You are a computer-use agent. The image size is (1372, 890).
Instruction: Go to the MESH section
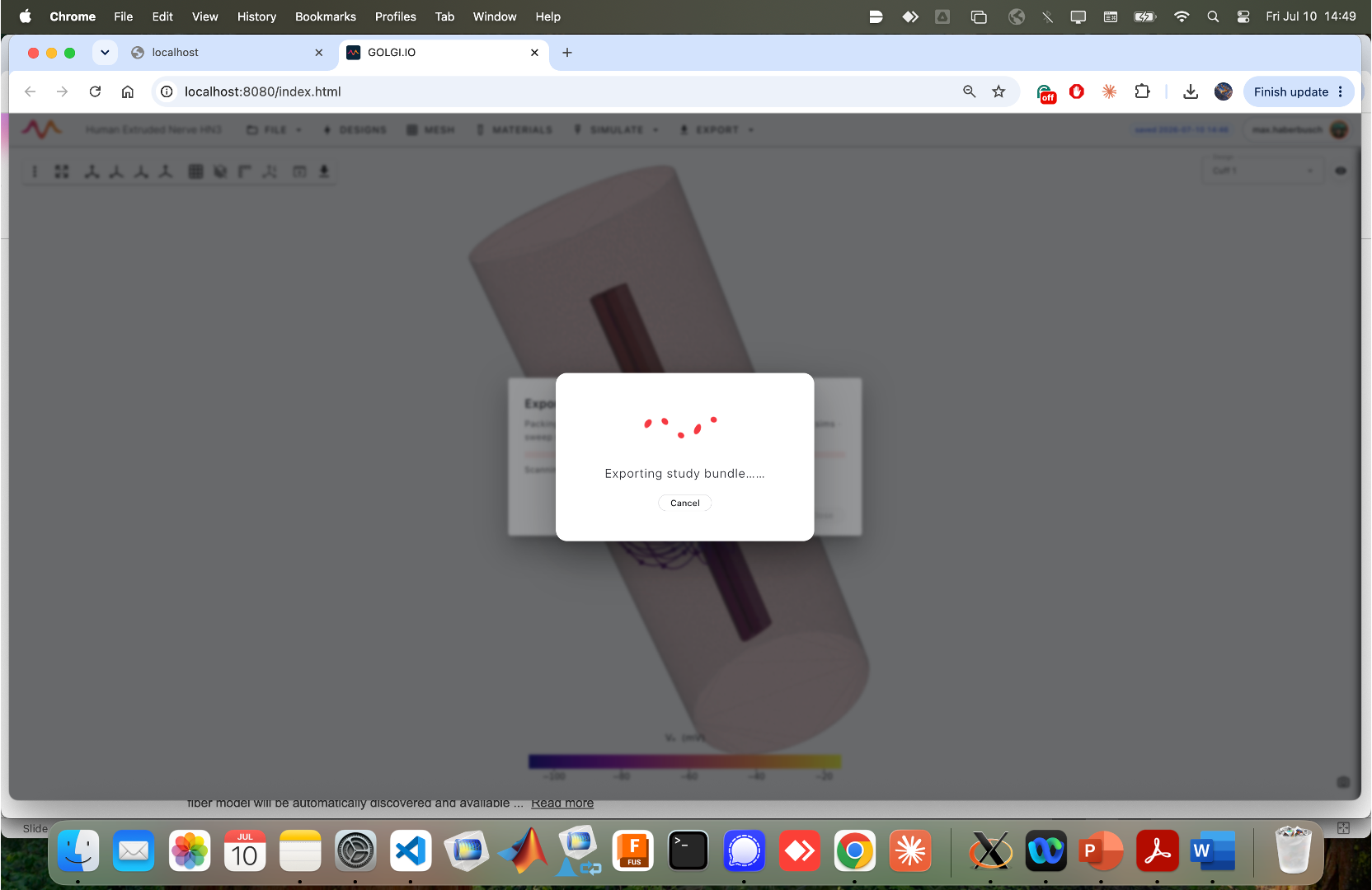[x=430, y=130]
